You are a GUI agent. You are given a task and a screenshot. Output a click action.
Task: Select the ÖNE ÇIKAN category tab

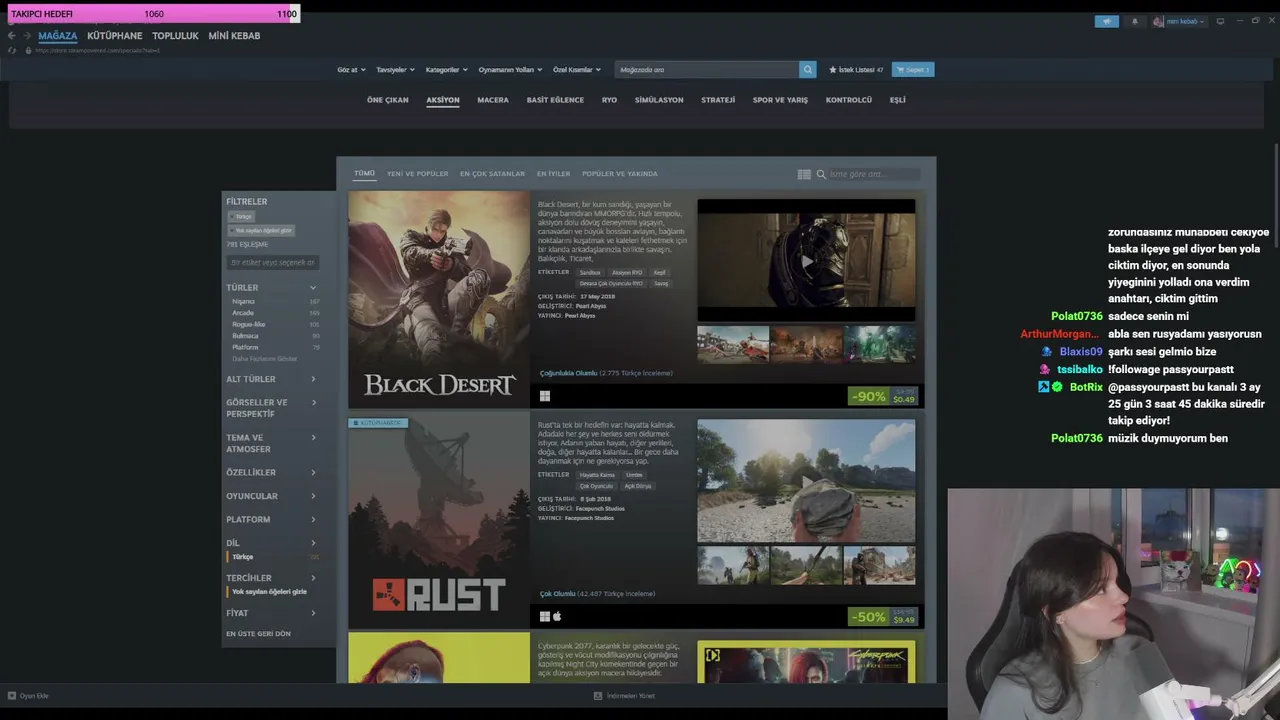(x=388, y=100)
